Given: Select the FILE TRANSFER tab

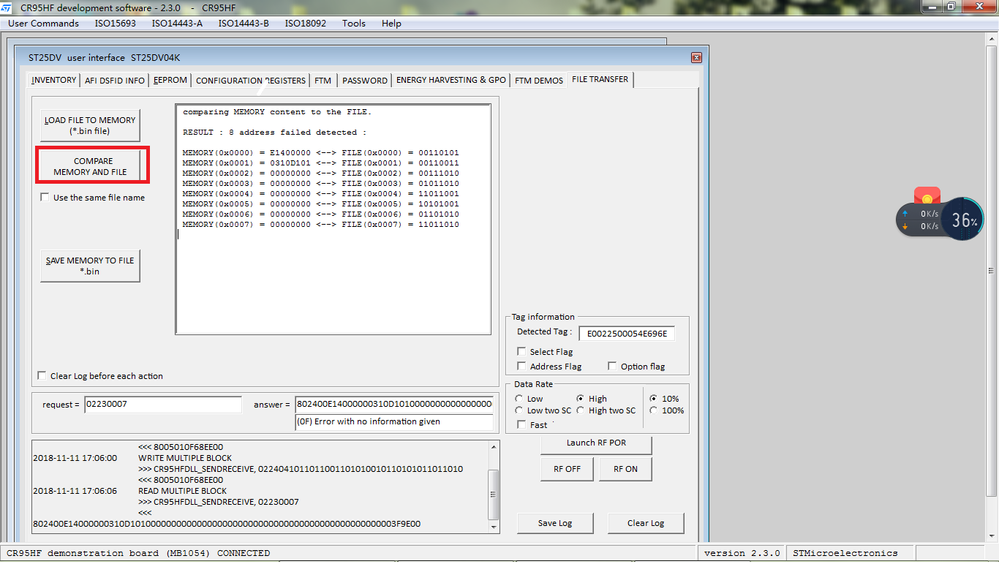Looking at the screenshot, I should pyautogui.click(x=600, y=79).
